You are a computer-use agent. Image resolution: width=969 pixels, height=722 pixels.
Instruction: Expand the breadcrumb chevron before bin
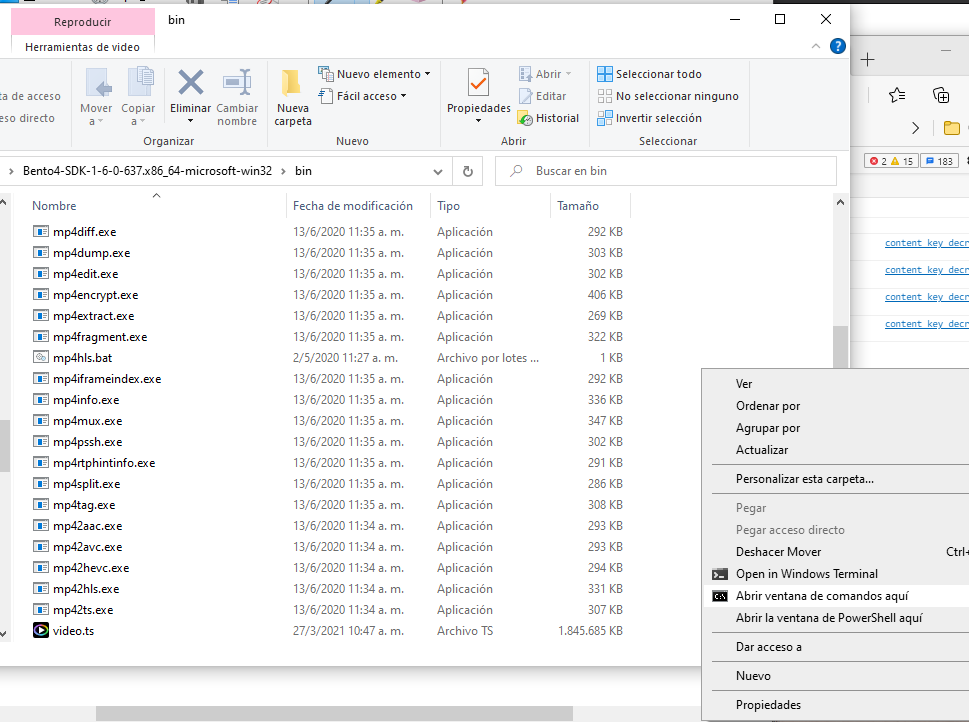283,171
